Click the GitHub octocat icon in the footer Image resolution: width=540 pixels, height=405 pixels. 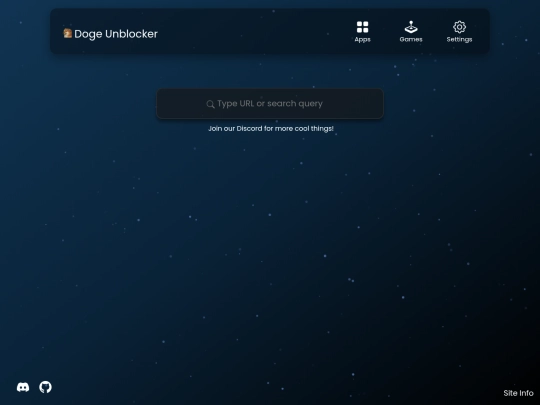coord(45,387)
